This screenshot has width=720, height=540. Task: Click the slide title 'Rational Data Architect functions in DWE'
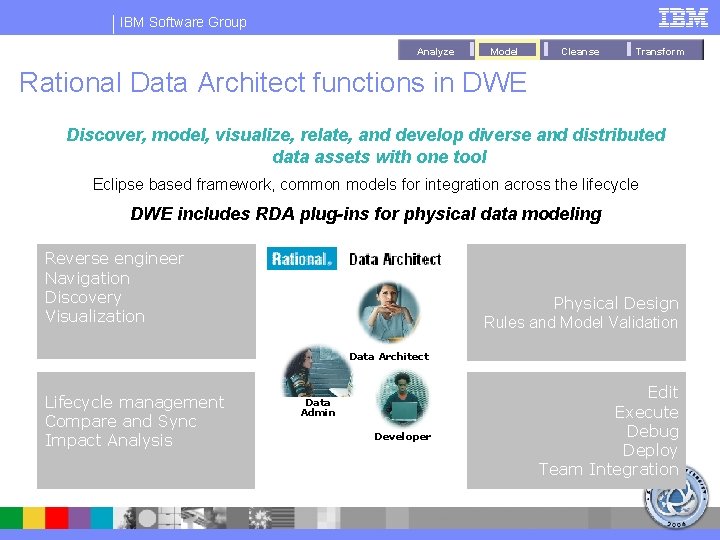pyautogui.click(x=273, y=83)
